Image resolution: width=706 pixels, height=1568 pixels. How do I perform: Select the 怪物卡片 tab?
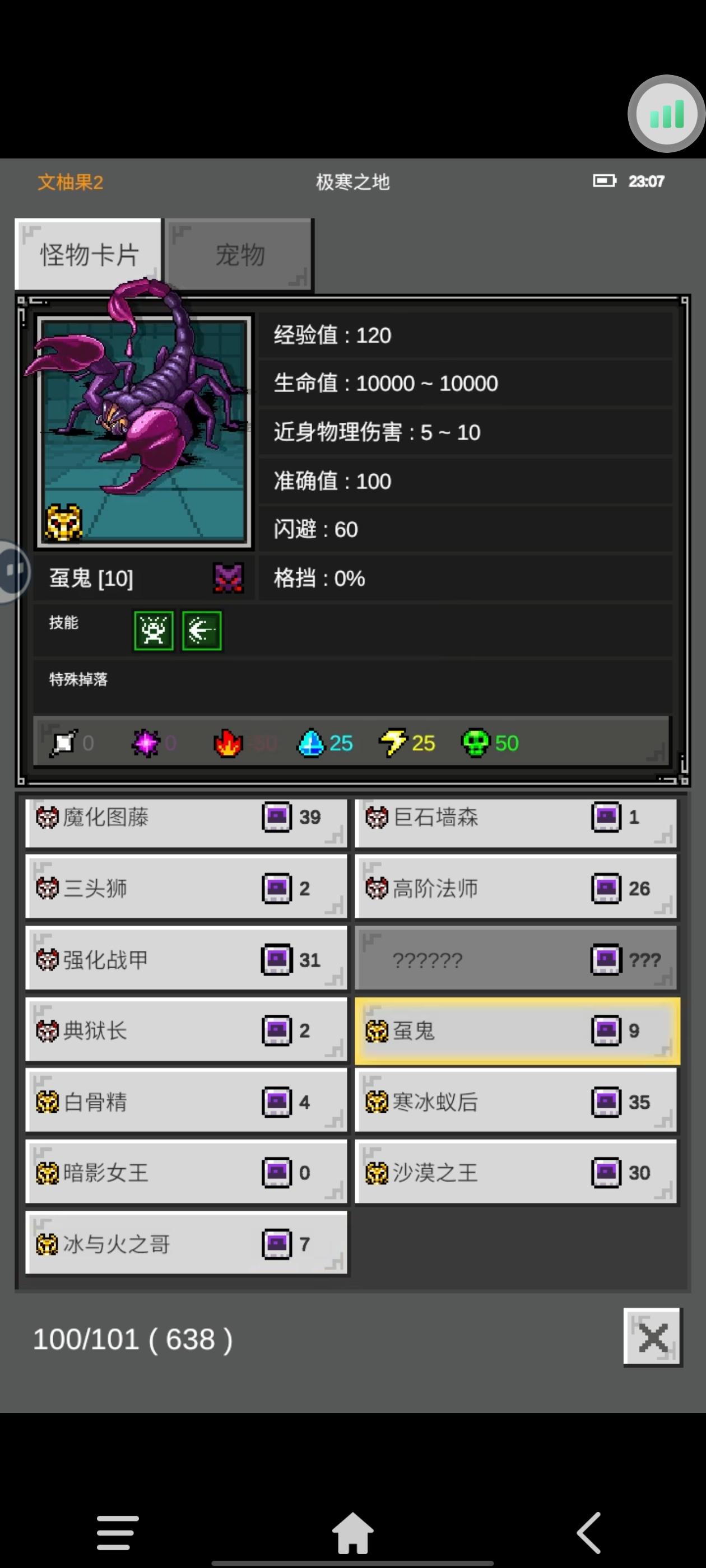[x=89, y=254]
